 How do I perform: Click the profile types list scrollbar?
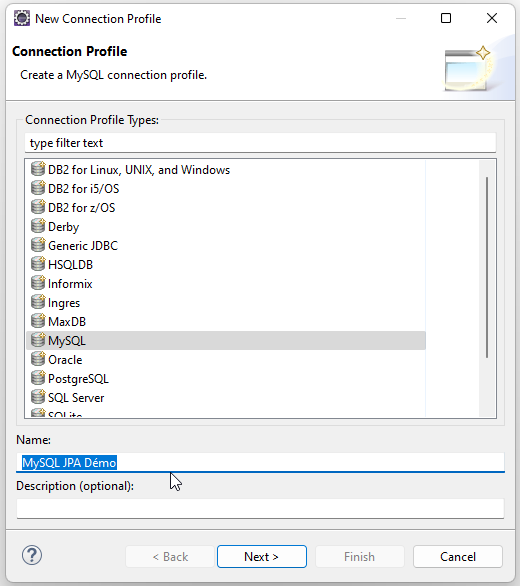[487, 268]
